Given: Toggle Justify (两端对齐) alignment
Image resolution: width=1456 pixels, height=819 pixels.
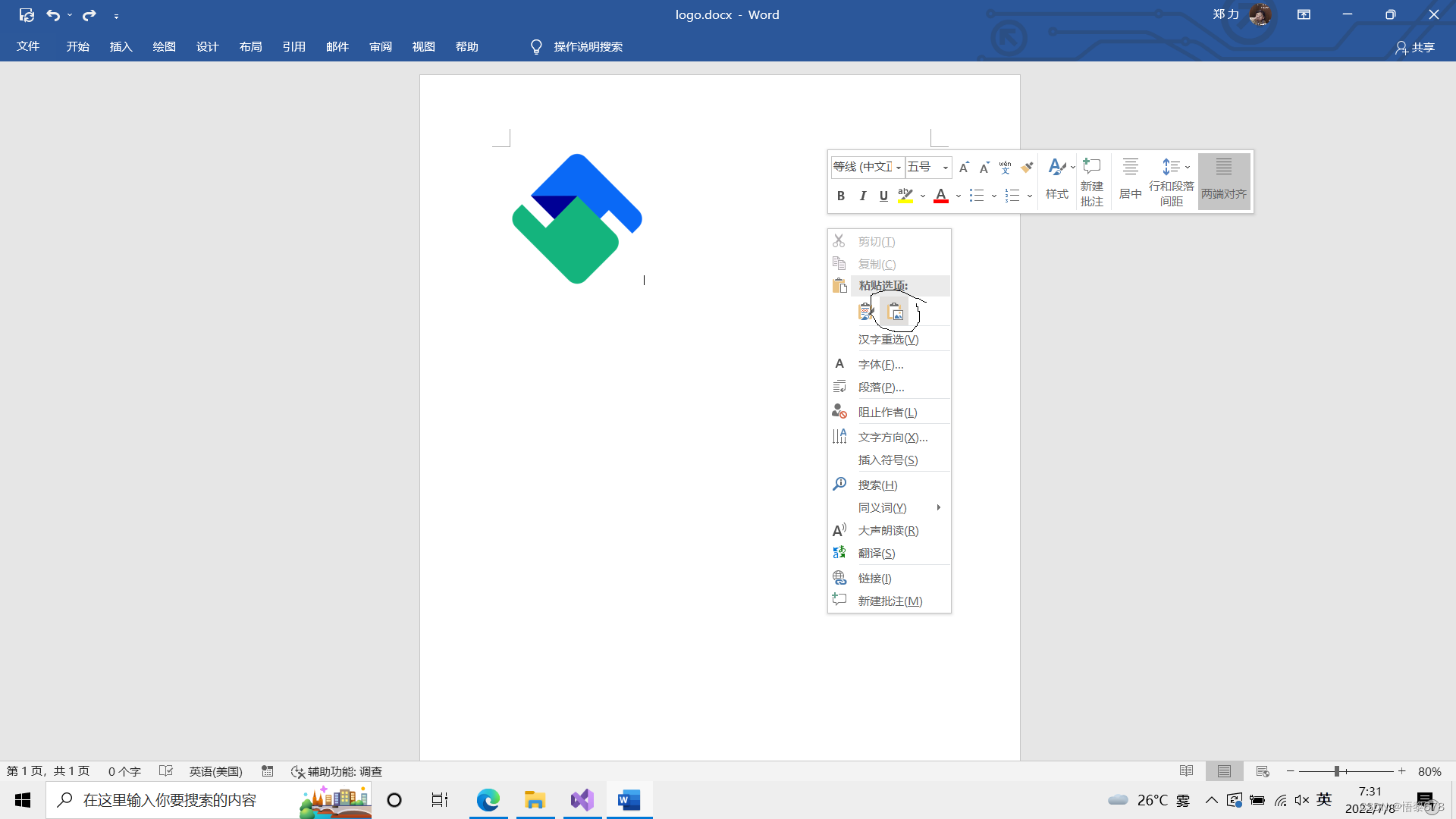Looking at the screenshot, I should click(1223, 181).
